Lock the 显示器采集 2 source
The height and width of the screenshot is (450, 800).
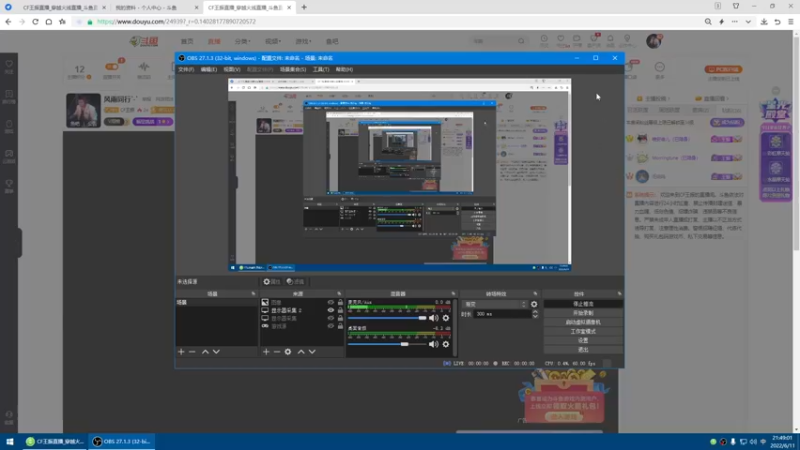click(x=340, y=310)
